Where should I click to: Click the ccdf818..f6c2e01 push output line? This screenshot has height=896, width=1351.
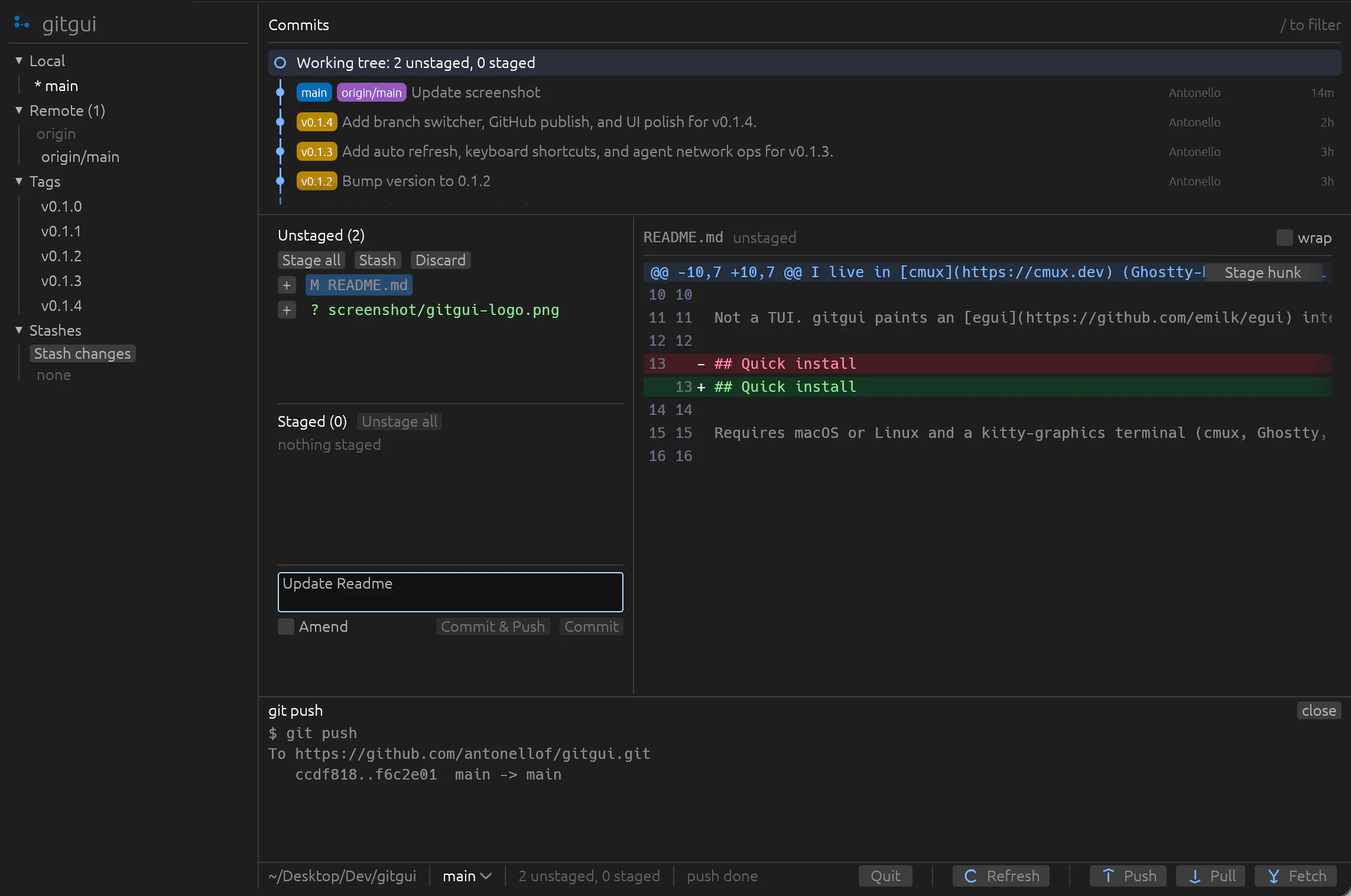[428, 774]
